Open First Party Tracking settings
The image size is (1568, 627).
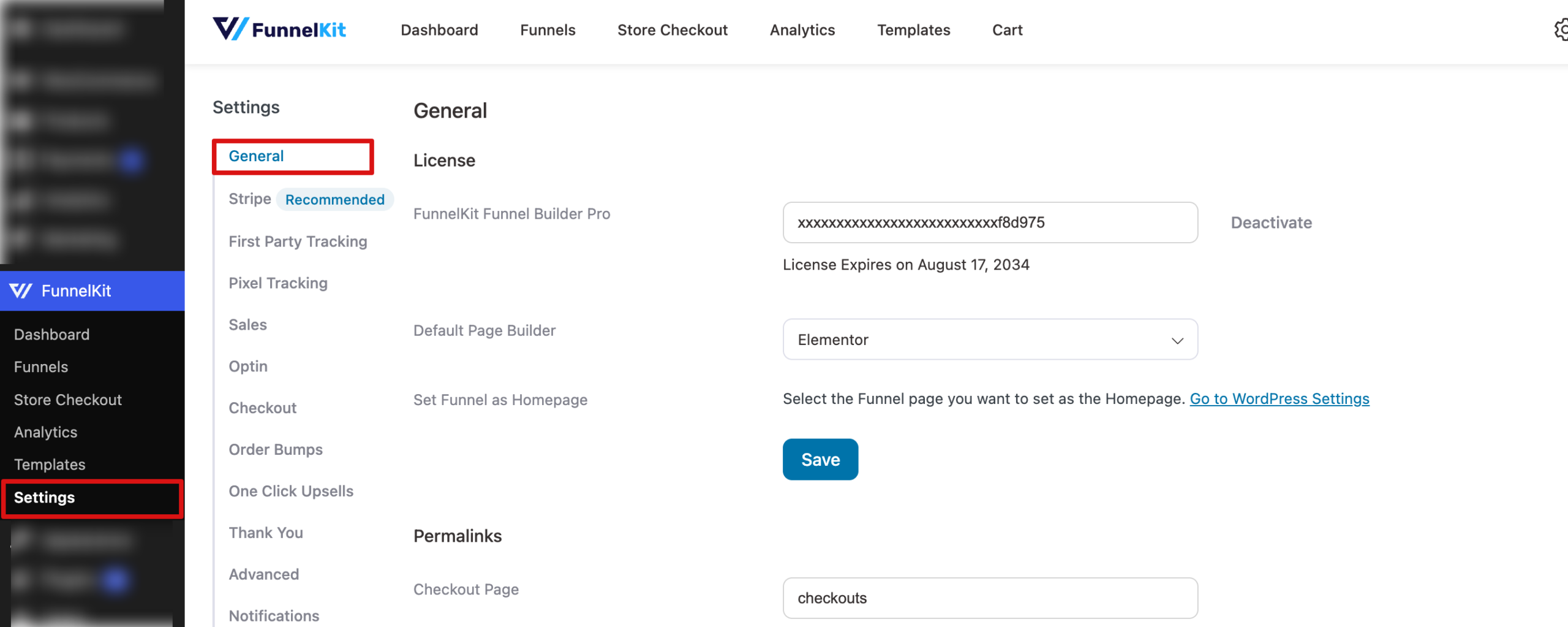tap(298, 241)
